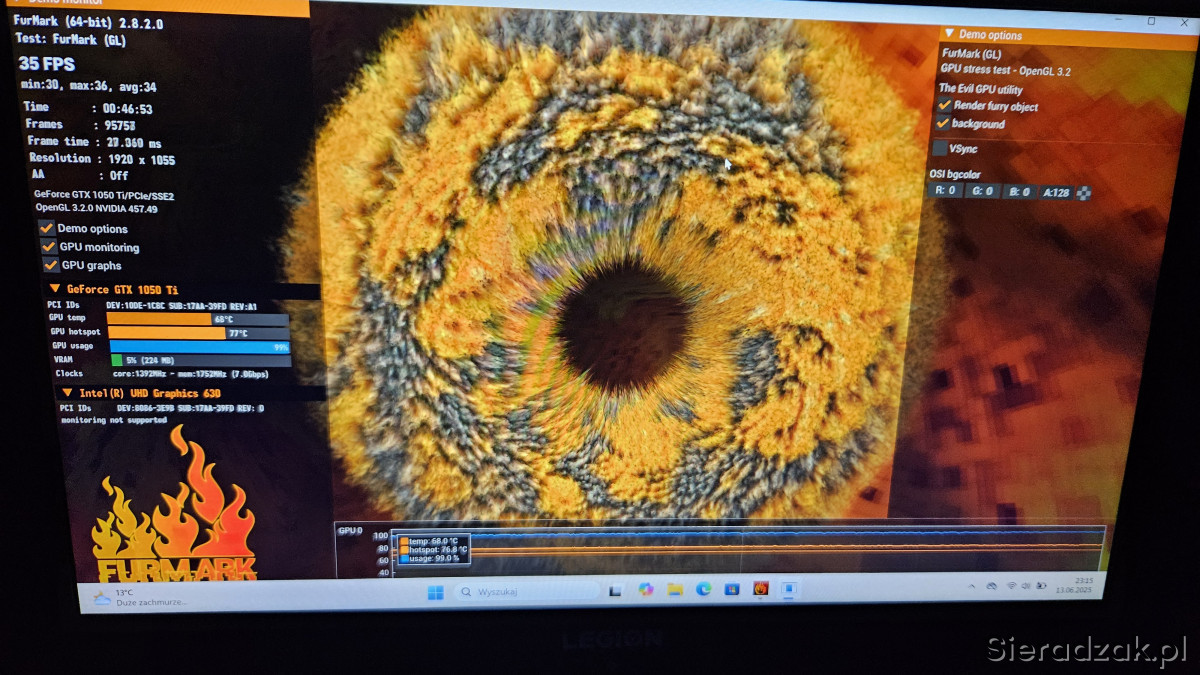Viewport: 1200px width, 675px height.
Task: Open the weather widget showing 13°C
Action: (138, 598)
